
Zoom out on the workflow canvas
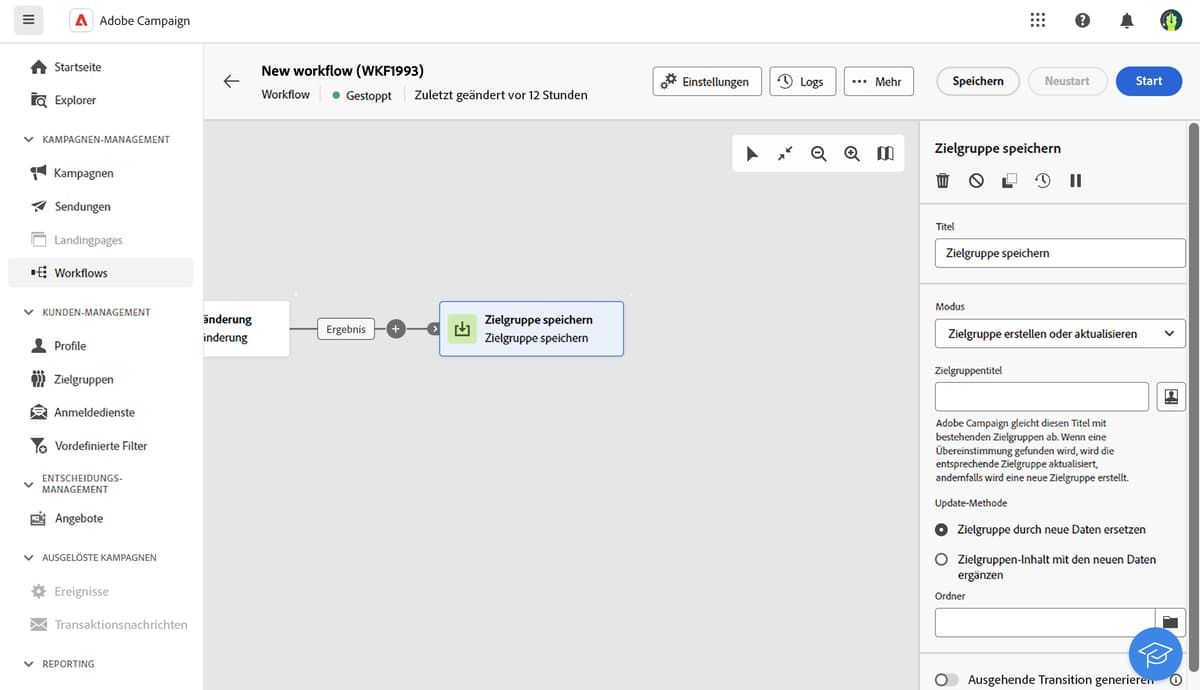[819, 153]
